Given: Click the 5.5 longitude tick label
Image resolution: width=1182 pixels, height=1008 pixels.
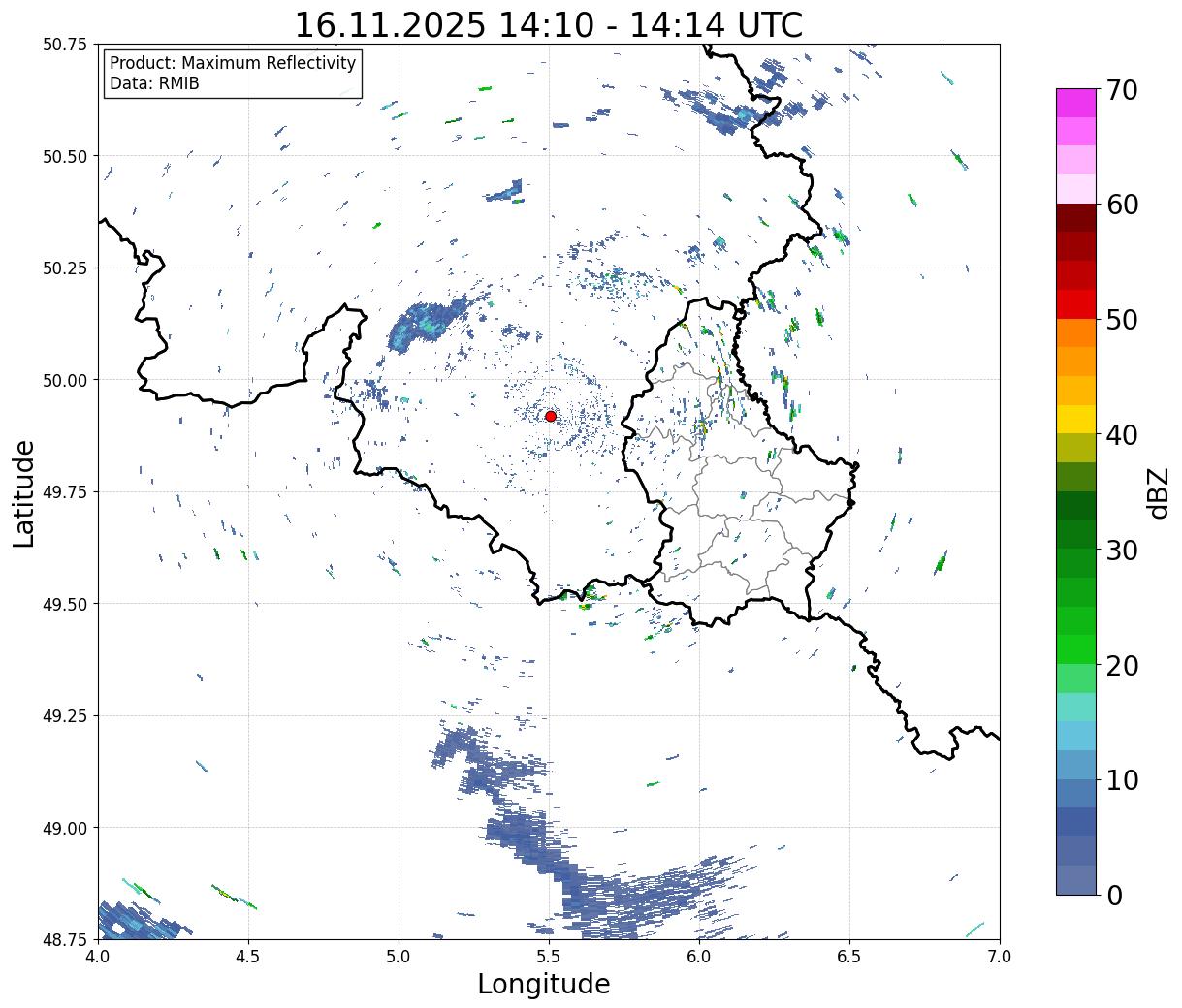Looking at the screenshot, I should pos(549,957).
